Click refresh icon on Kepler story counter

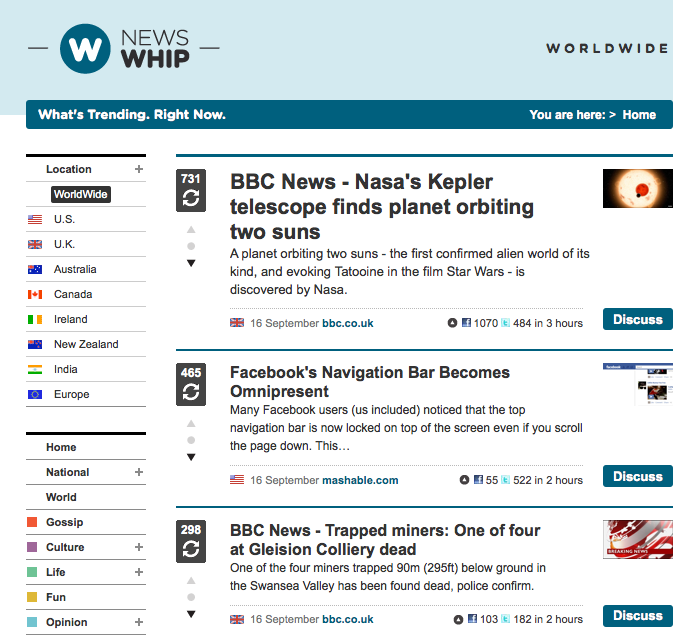(x=191, y=198)
